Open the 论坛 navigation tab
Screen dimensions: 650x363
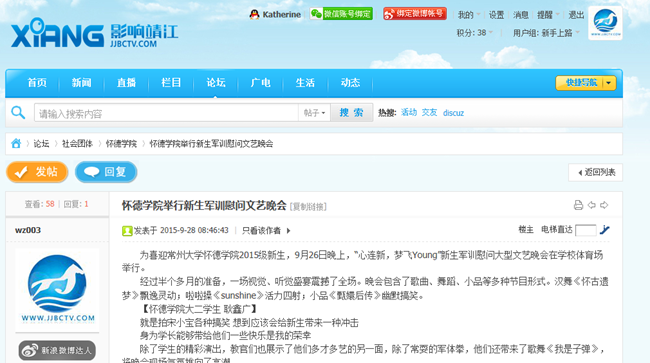216,82
